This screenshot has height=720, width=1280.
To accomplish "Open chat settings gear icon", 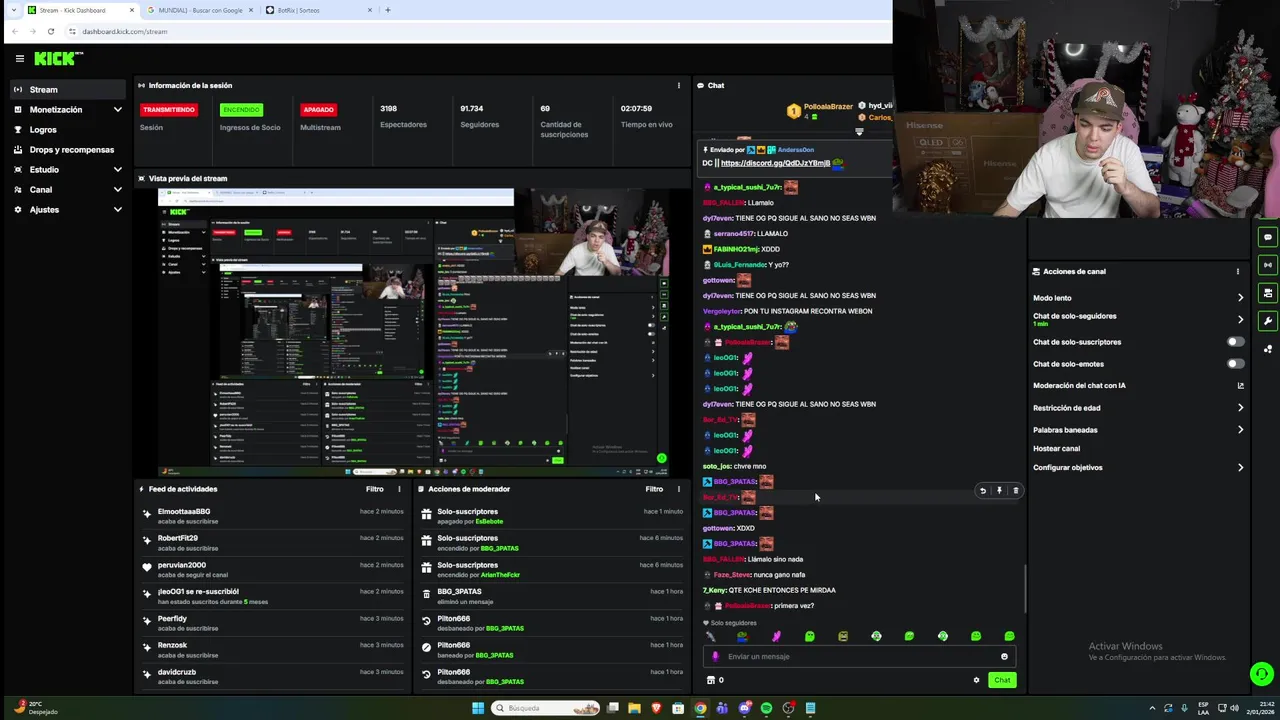I will tap(976, 680).
